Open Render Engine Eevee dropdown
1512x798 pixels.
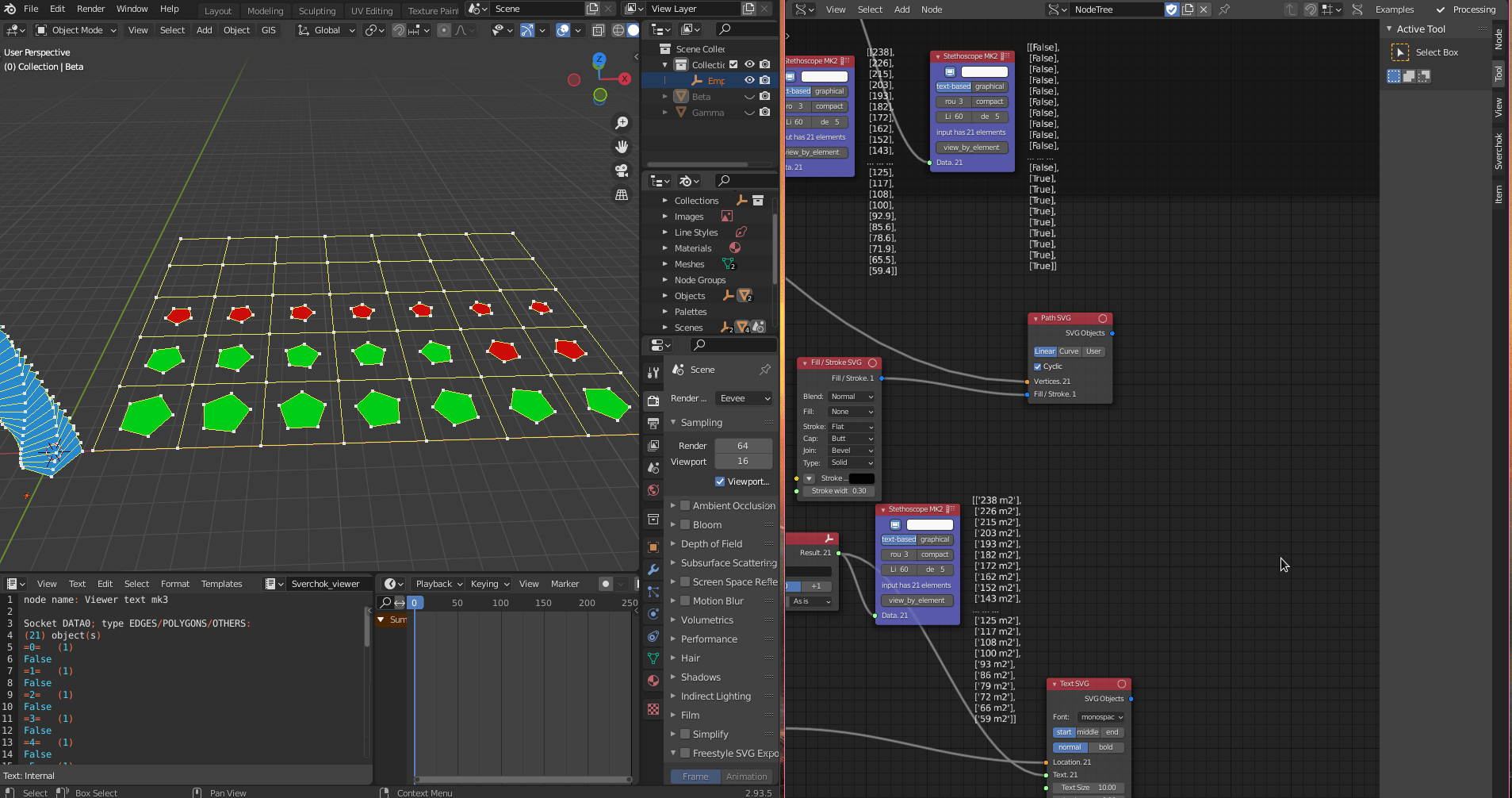[744, 398]
